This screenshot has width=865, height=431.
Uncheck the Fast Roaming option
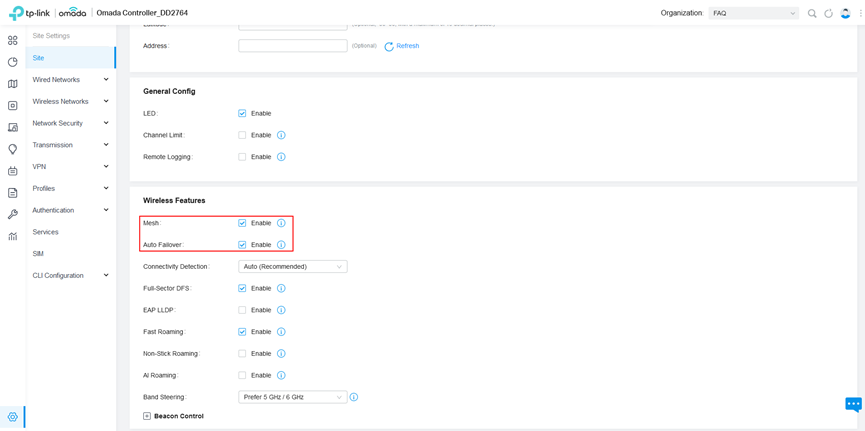pos(242,332)
